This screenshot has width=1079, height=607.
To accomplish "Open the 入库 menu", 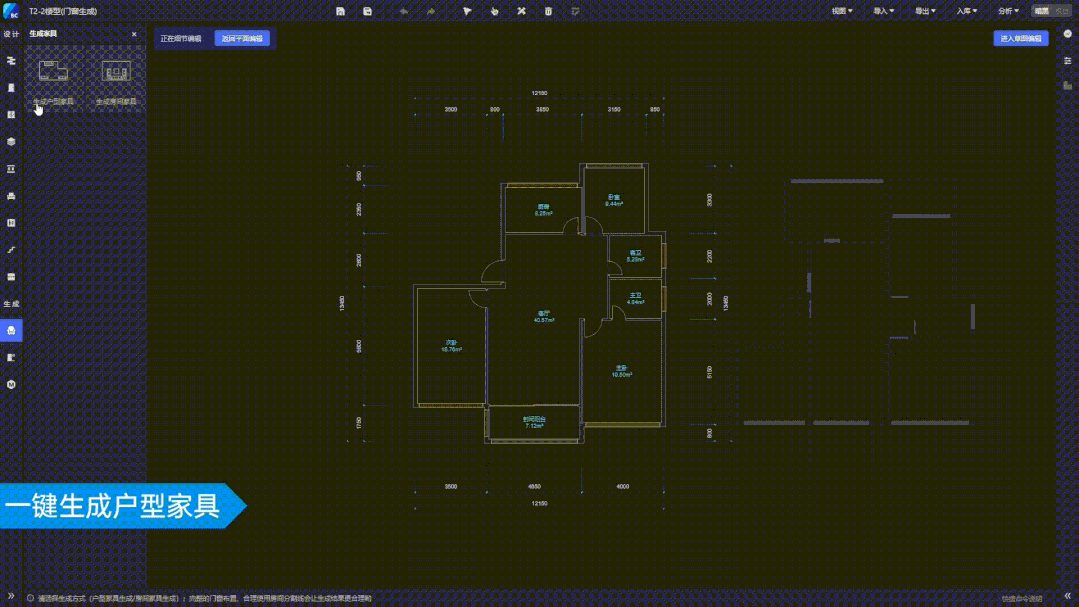I will [x=966, y=11].
